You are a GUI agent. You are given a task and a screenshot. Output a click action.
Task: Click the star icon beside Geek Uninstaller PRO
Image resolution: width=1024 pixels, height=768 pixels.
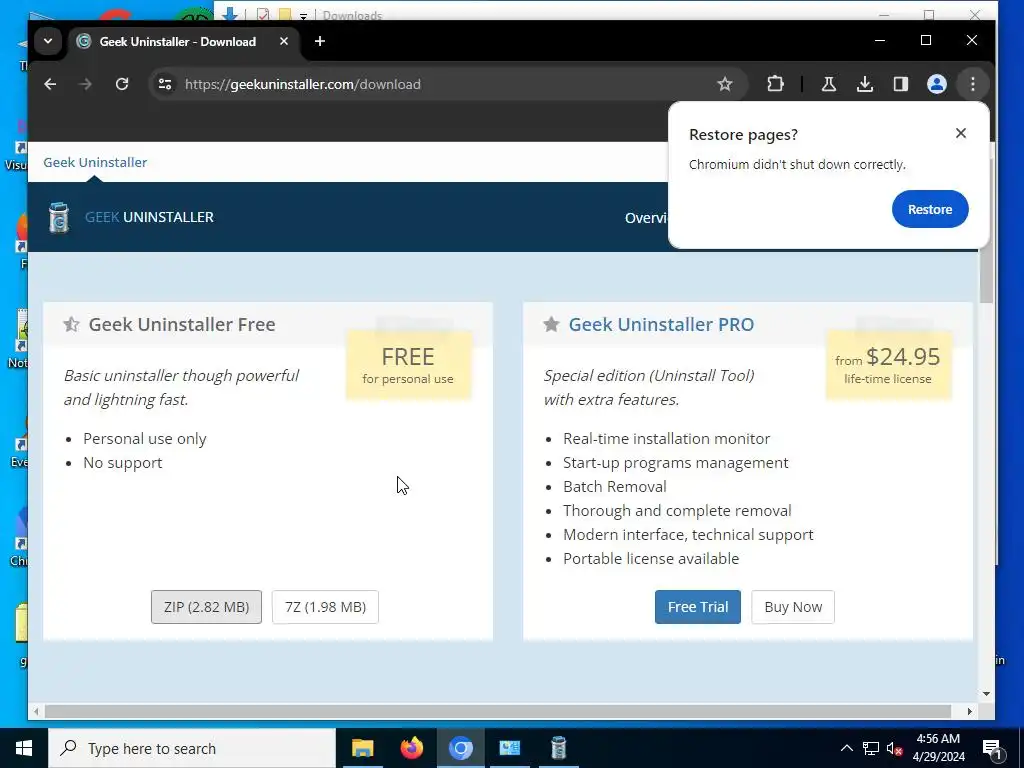tap(551, 324)
